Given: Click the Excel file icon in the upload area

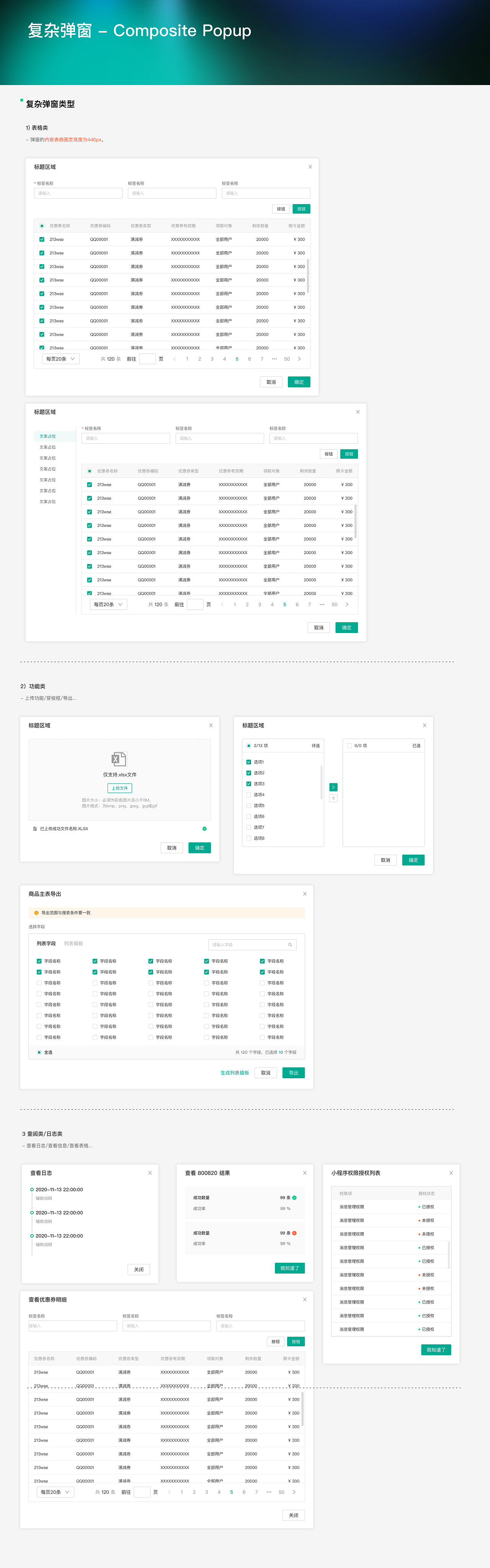Looking at the screenshot, I should click(119, 759).
